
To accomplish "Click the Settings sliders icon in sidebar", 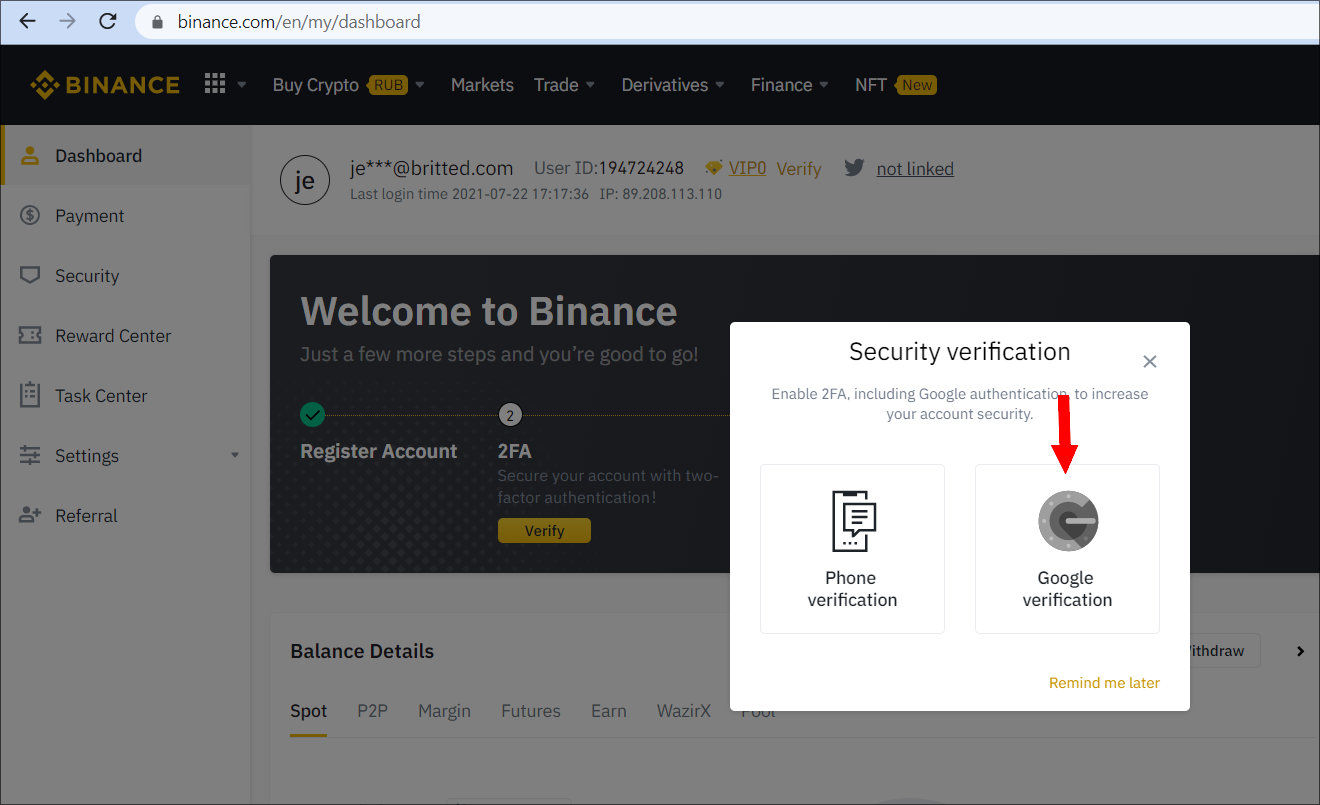I will (30, 456).
